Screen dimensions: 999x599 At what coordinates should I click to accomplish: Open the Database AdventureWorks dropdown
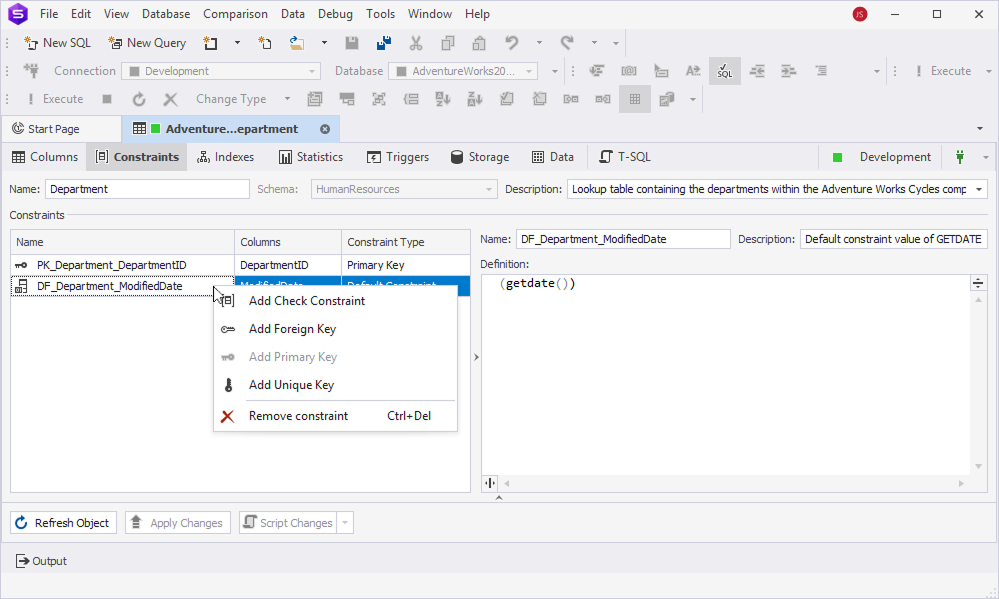coord(529,71)
